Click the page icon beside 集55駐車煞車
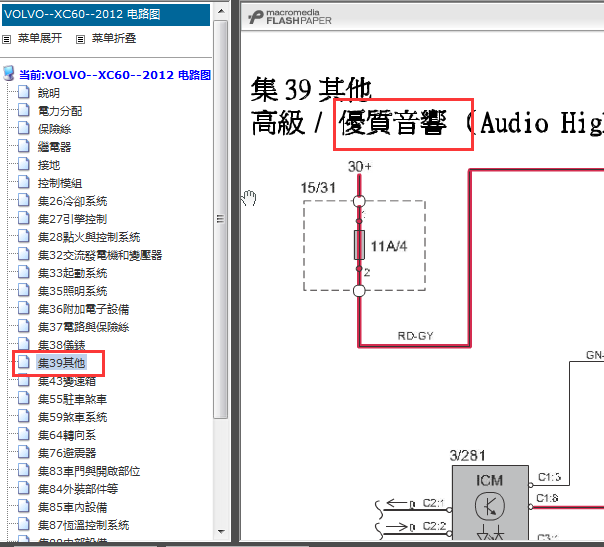 24,399
